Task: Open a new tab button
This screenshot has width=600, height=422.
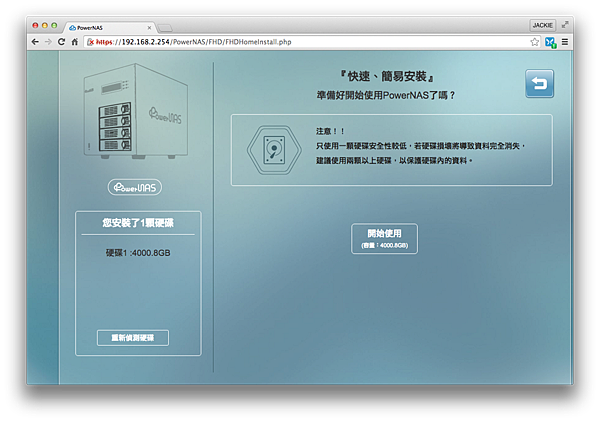Action: pyautogui.click(x=165, y=28)
